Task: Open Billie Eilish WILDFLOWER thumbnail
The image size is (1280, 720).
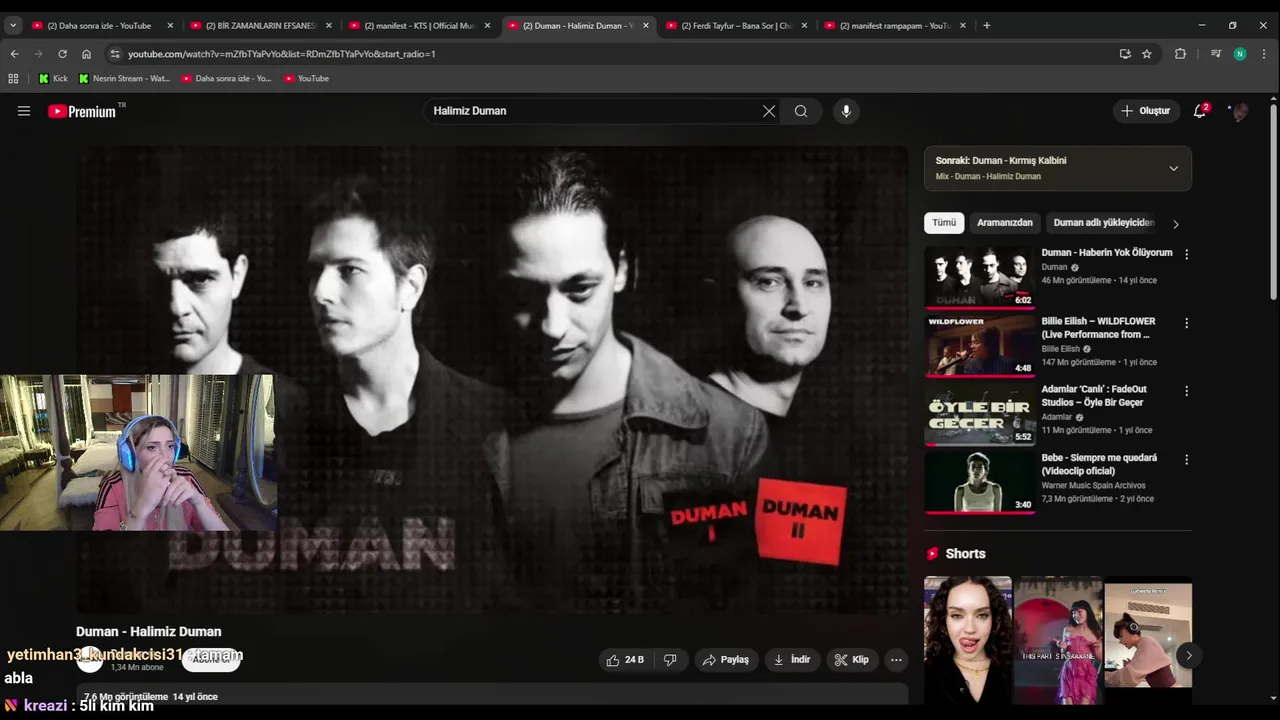Action: (979, 346)
